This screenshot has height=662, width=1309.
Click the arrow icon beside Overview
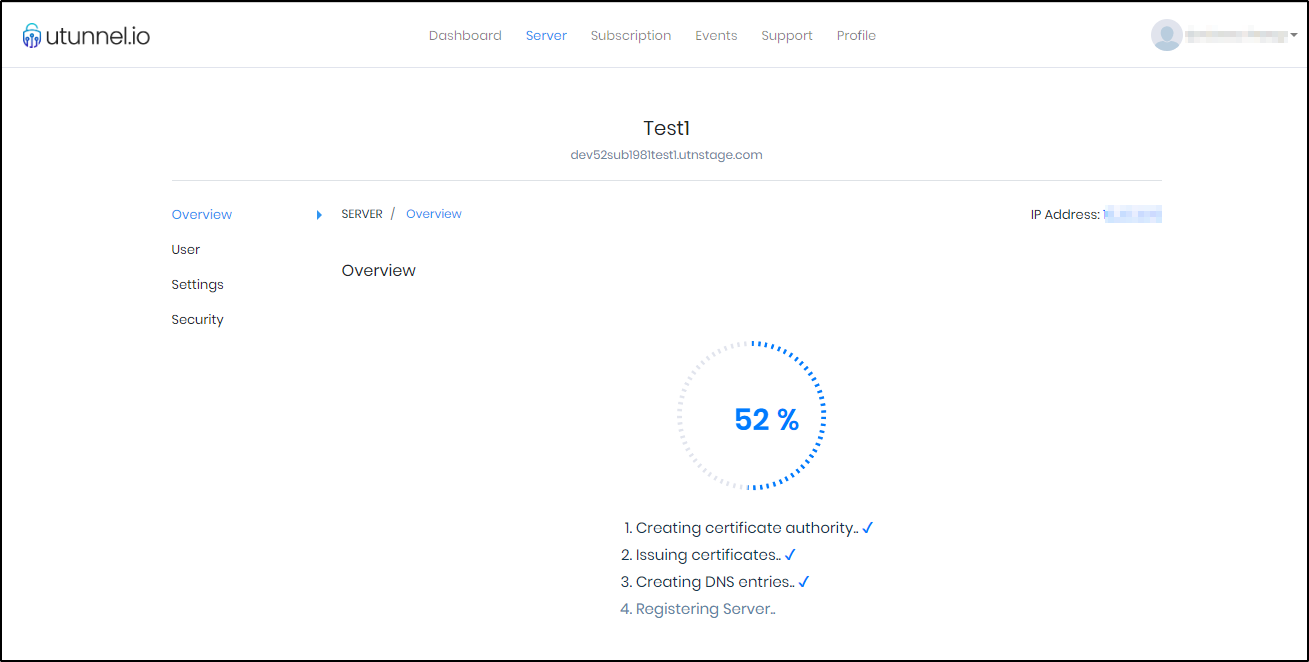pos(319,214)
